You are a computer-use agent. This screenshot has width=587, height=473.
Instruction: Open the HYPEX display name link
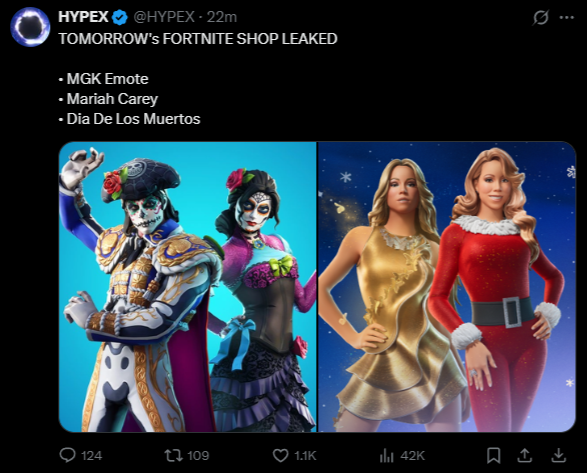[83, 17]
